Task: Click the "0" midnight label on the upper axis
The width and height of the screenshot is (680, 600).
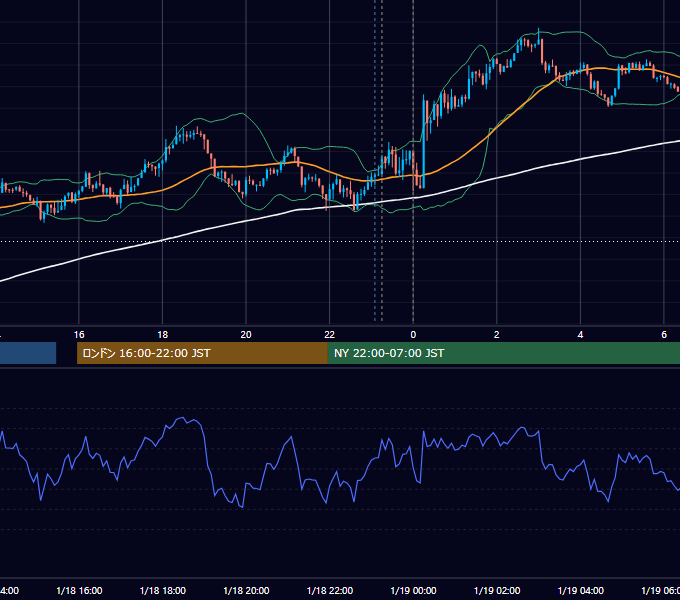Action: click(x=413, y=334)
